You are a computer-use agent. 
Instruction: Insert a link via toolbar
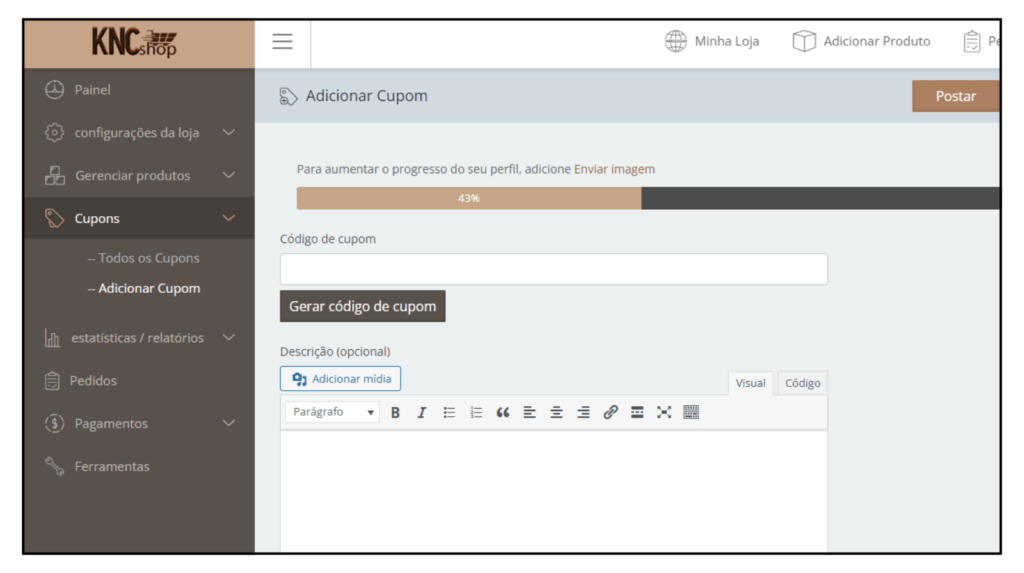click(x=610, y=412)
